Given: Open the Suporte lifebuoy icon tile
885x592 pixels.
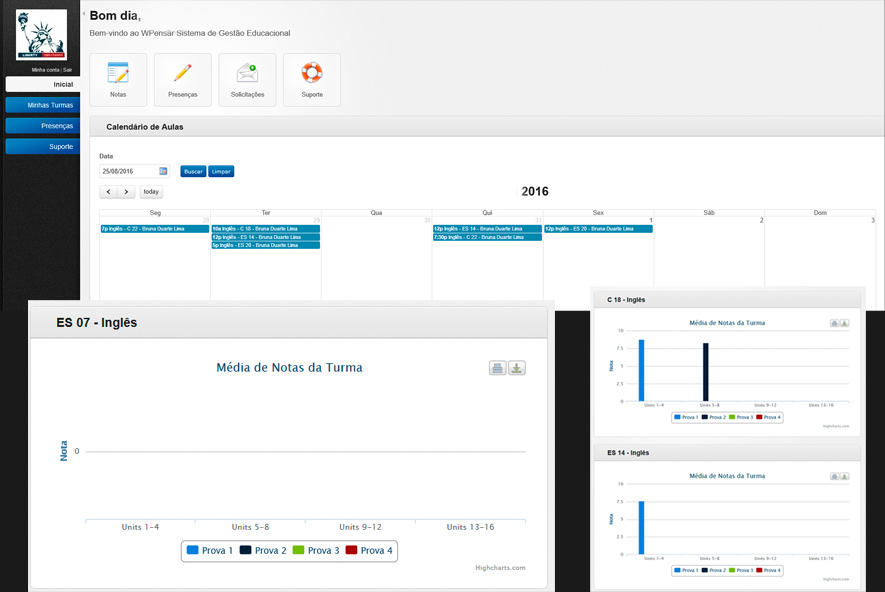Looking at the screenshot, I should [312, 79].
